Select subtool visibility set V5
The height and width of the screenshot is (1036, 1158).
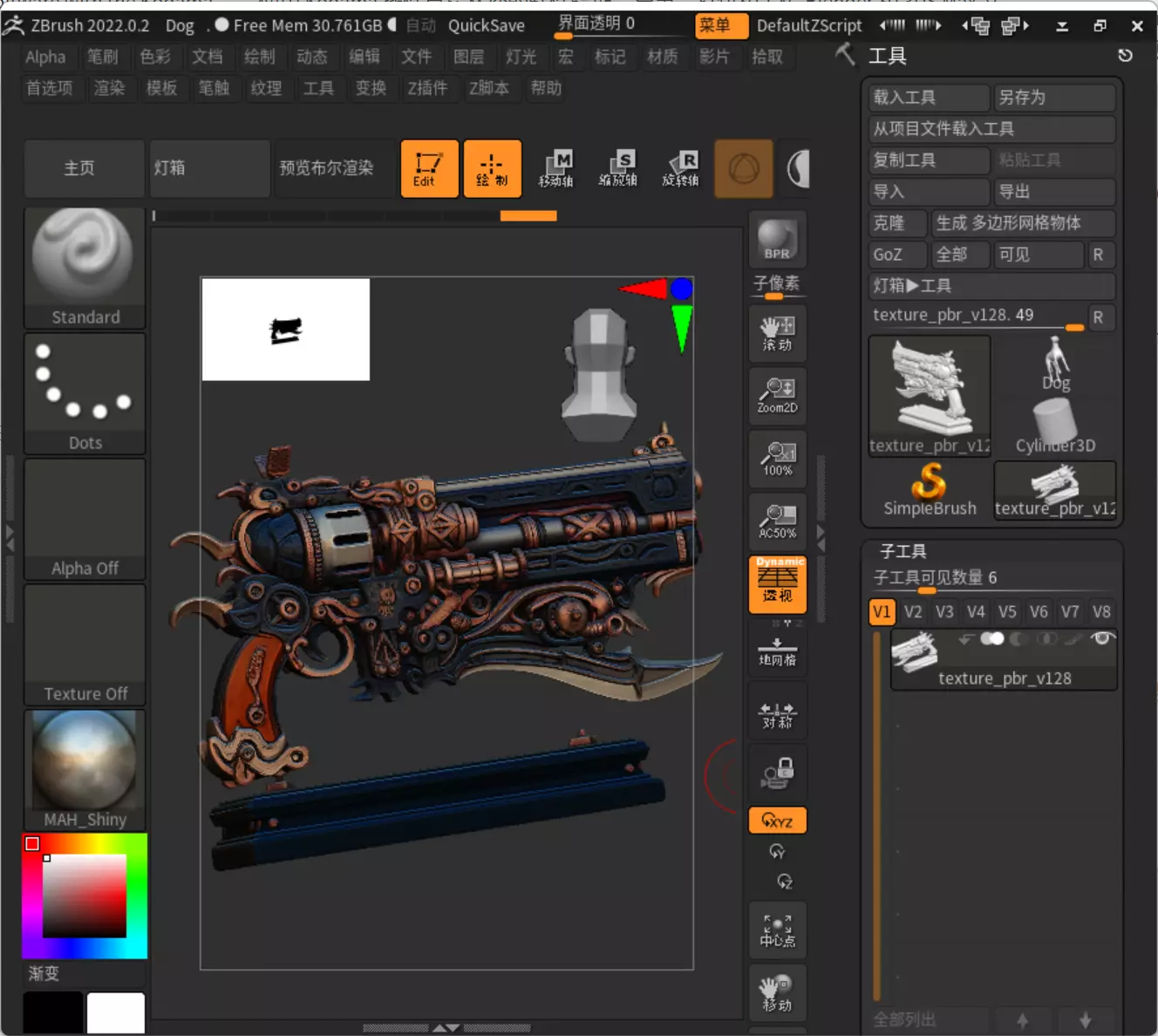coord(1007,612)
